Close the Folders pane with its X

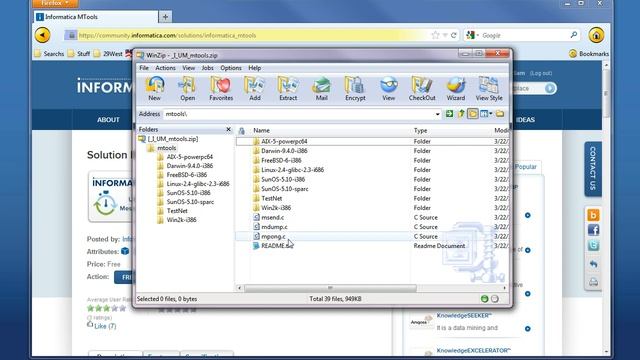(228, 129)
